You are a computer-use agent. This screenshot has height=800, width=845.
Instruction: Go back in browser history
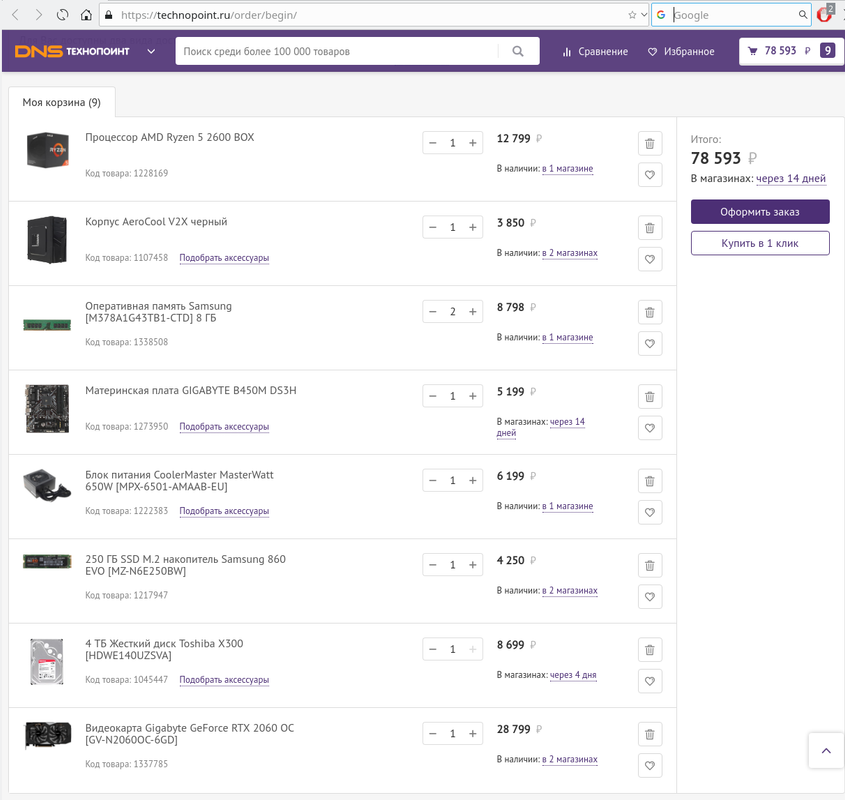(15, 15)
